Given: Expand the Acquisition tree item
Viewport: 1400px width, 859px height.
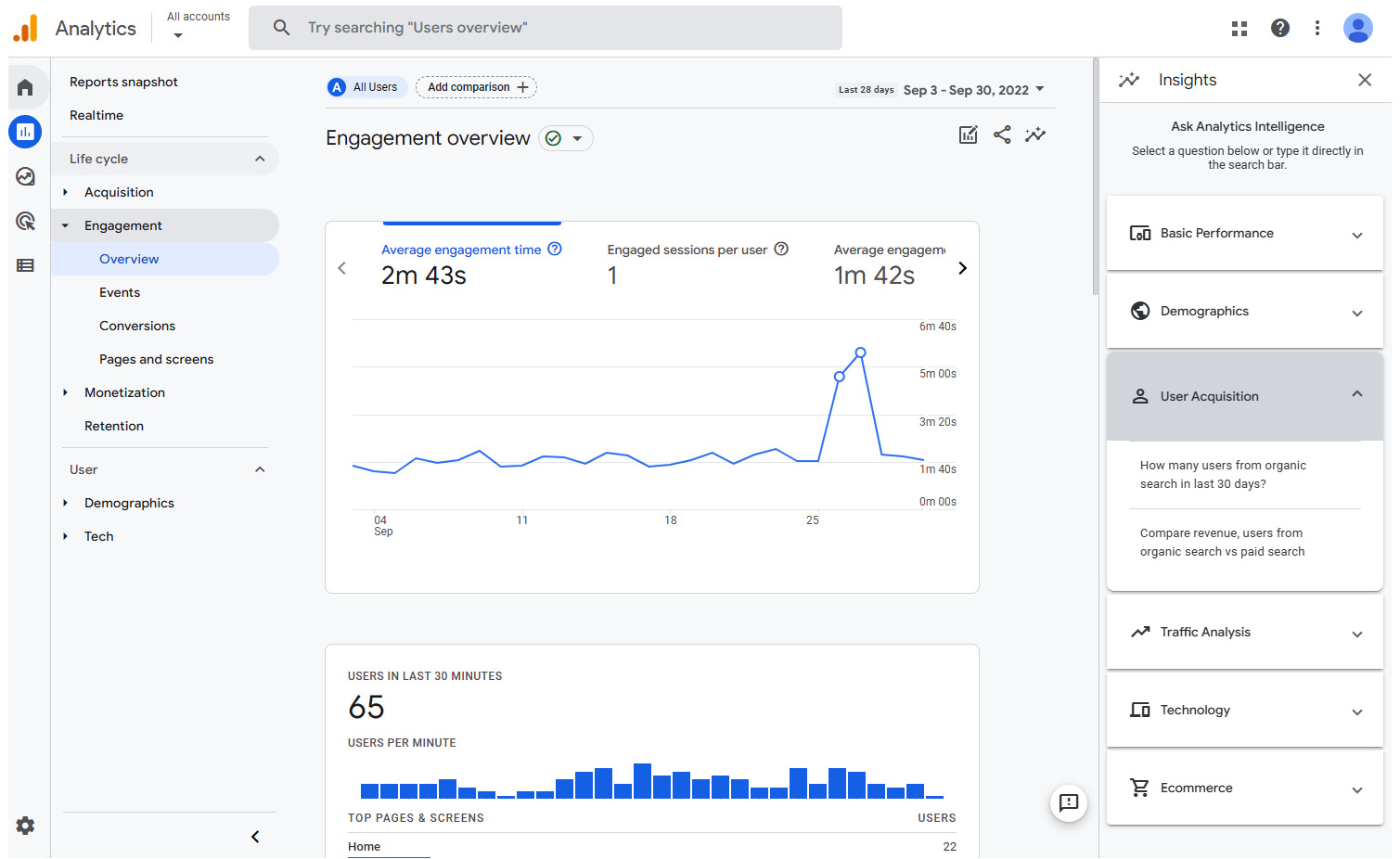Looking at the screenshot, I should pos(65,192).
